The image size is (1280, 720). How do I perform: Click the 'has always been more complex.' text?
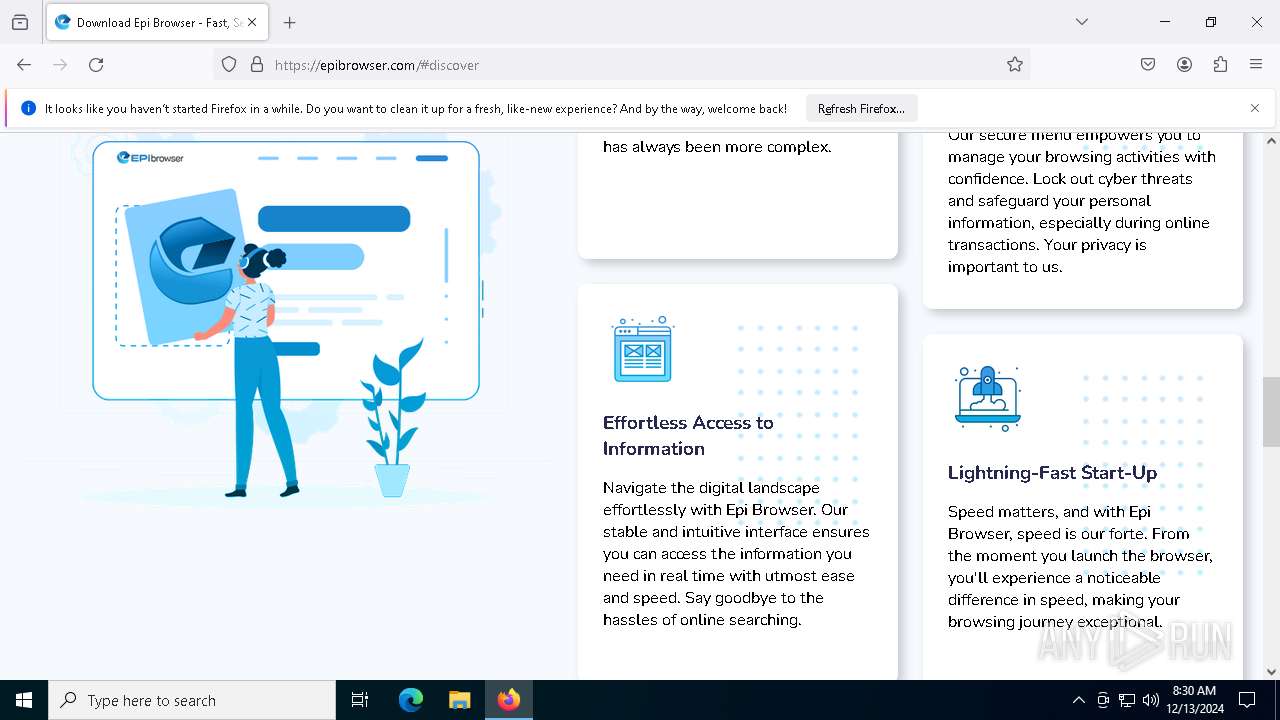pos(717,147)
